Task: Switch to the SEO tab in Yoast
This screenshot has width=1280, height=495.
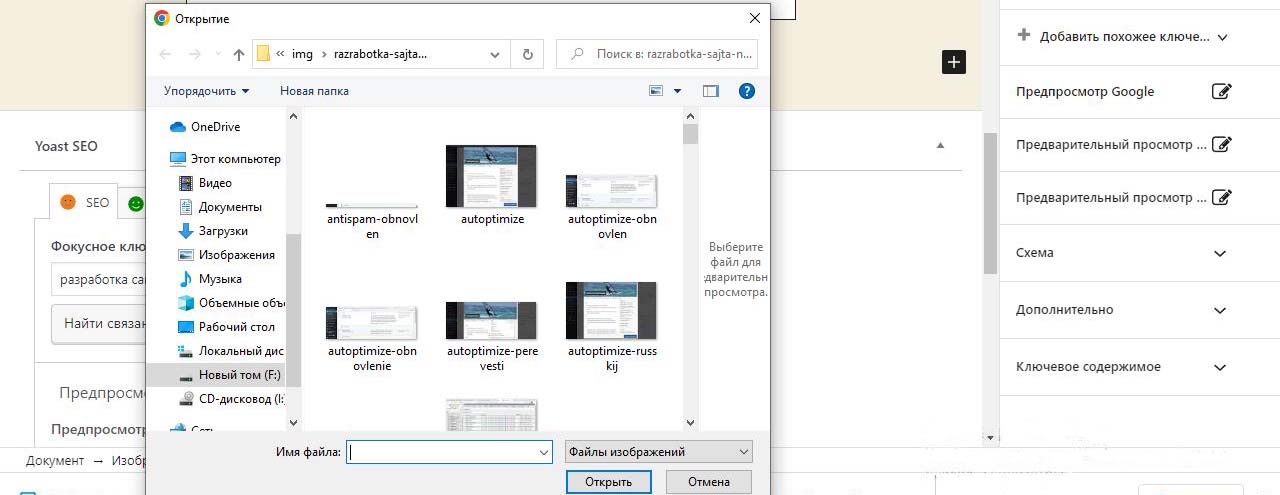Action: [85, 203]
